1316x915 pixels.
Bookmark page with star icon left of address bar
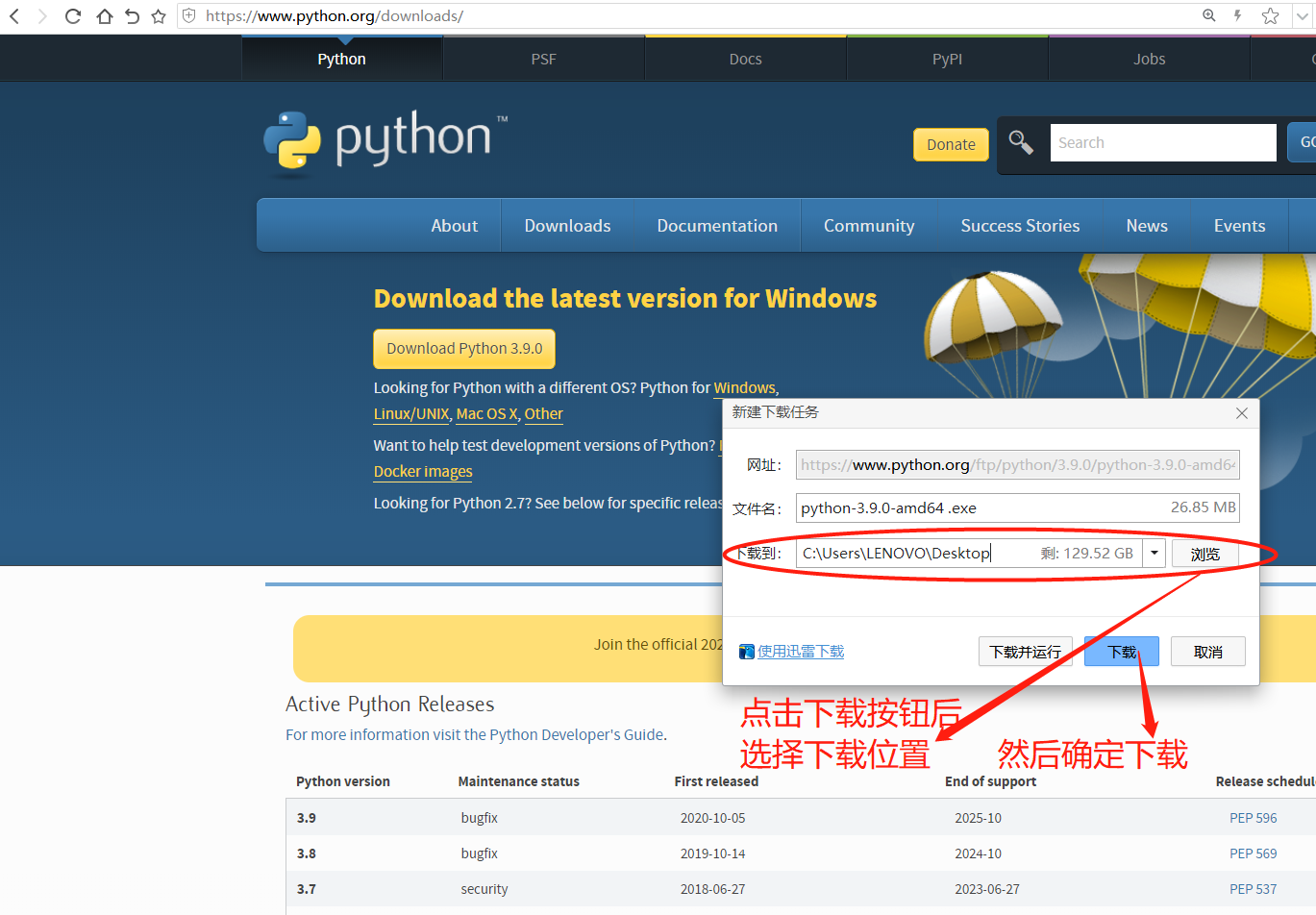tap(159, 16)
